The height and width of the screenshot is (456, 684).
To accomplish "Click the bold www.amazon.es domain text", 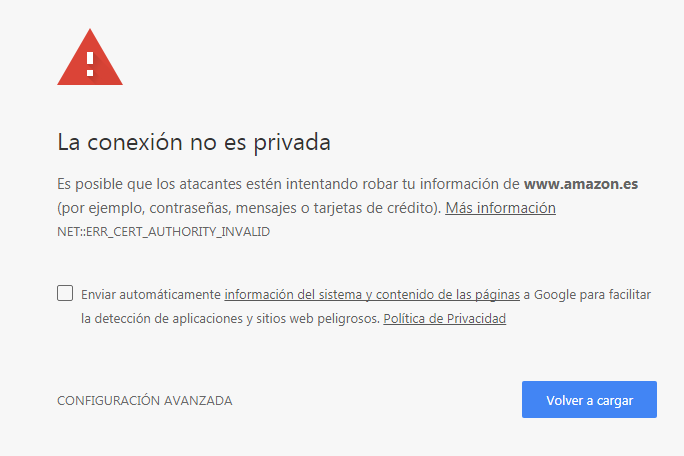I will [581, 184].
